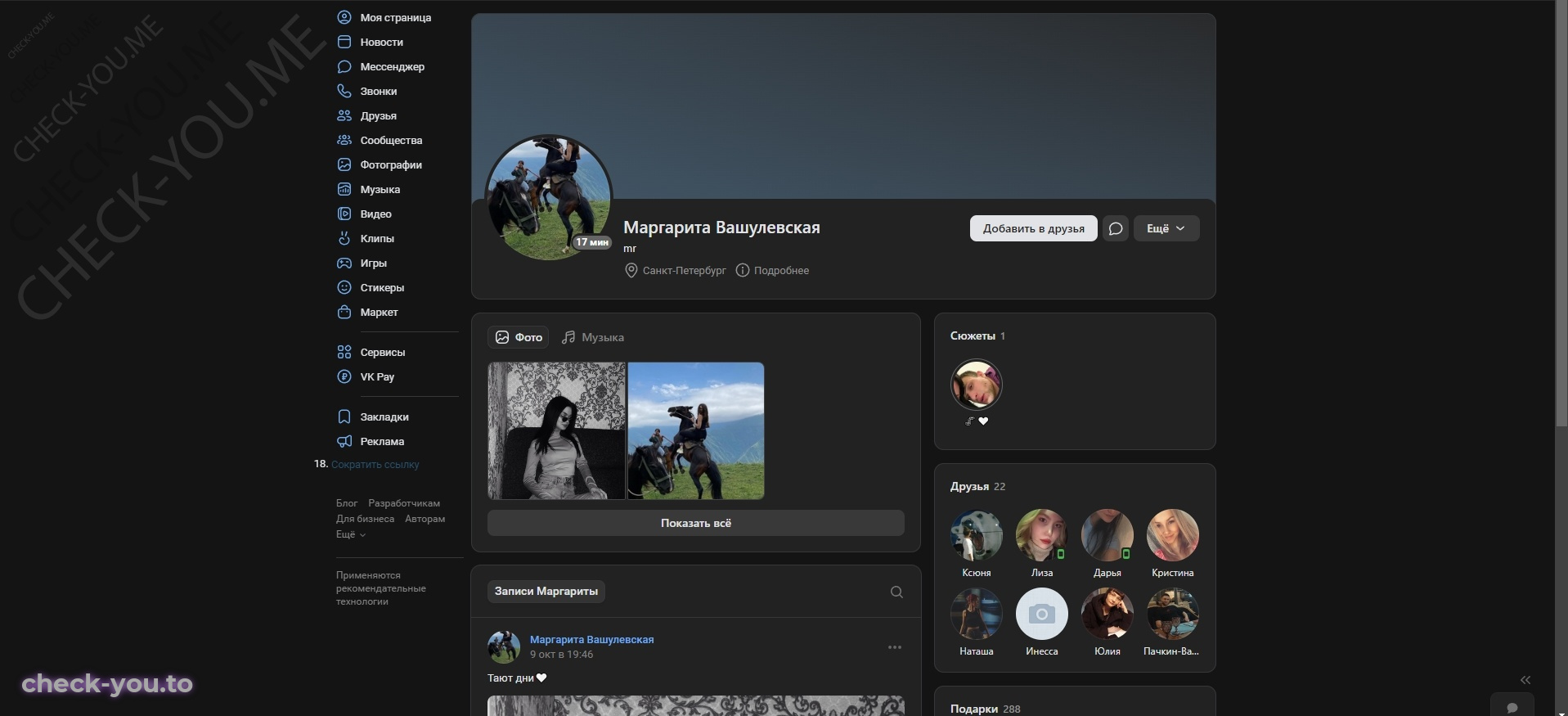Open the Маркет bag icon
The width and height of the screenshot is (1568, 716).
pos(344,312)
